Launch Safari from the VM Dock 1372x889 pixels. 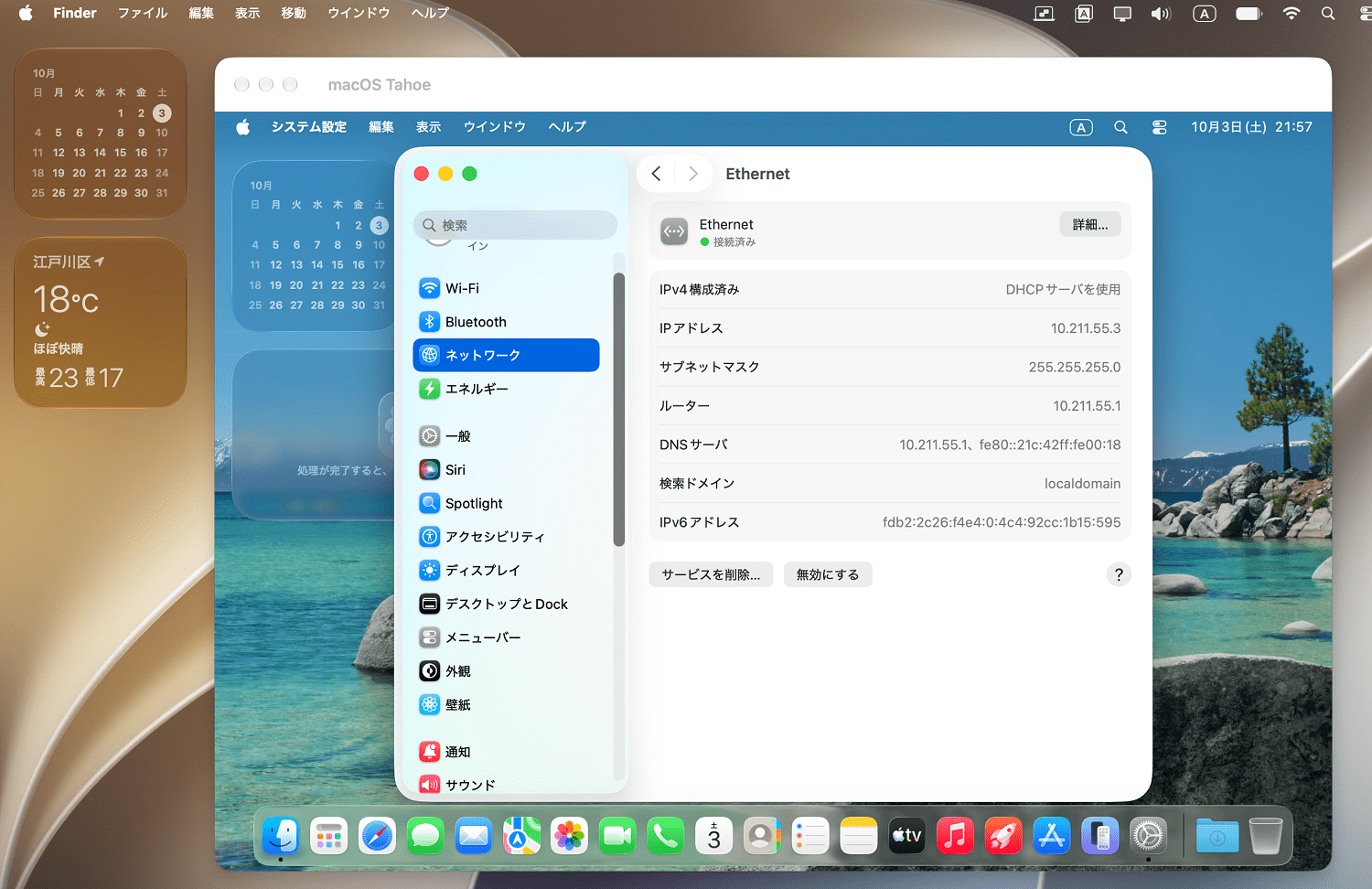[377, 835]
